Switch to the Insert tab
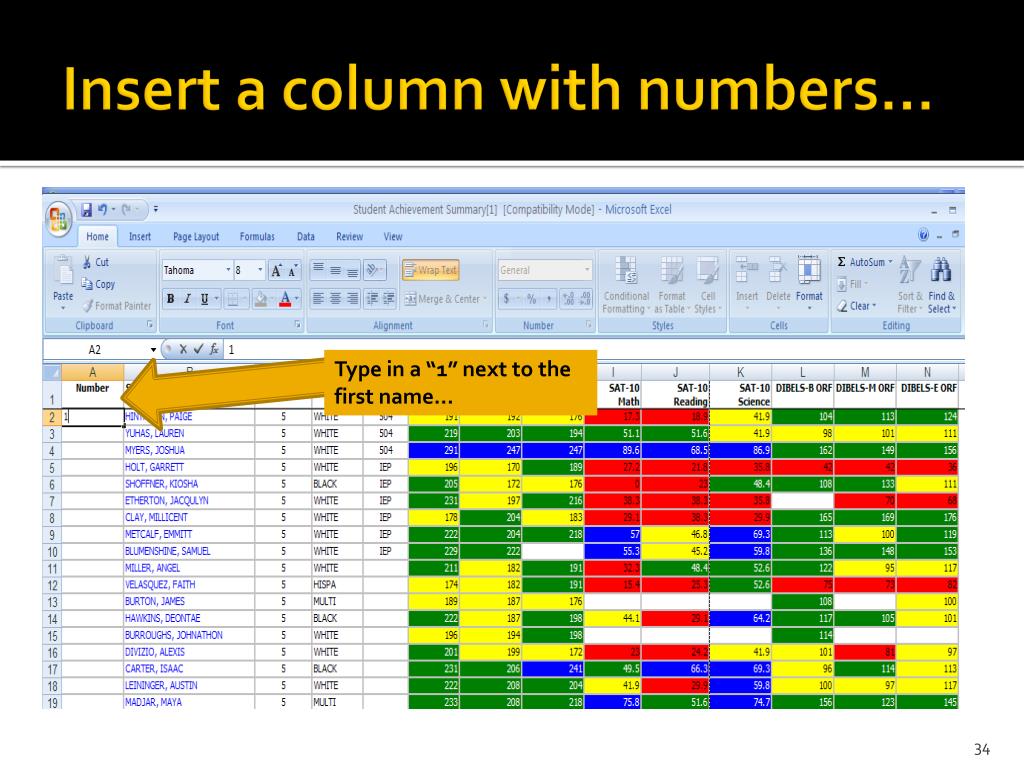This screenshot has height=768, width=1024. coord(140,236)
